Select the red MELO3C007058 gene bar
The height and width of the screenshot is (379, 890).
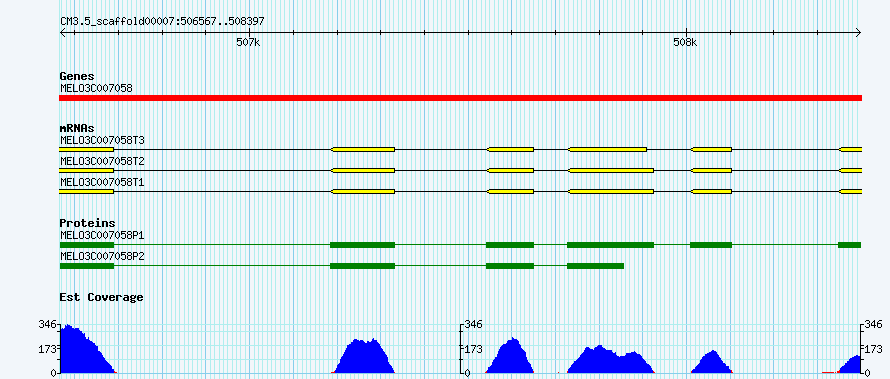click(460, 98)
